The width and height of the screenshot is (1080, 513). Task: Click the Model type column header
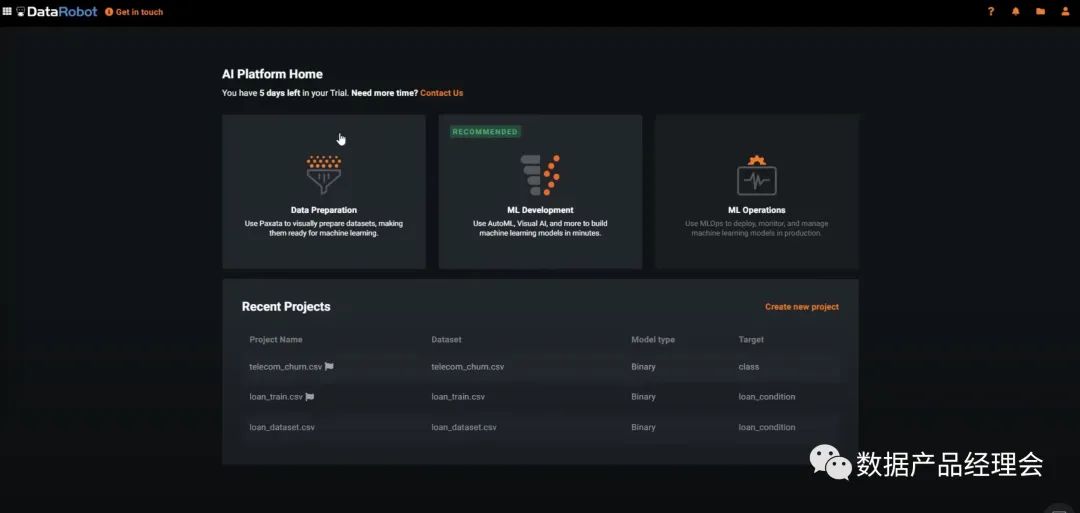pyautogui.click(x=653, y=339)
